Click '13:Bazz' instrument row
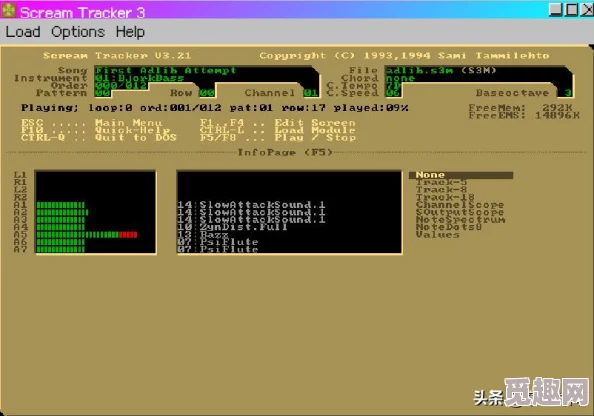 (x=203, y=235)
